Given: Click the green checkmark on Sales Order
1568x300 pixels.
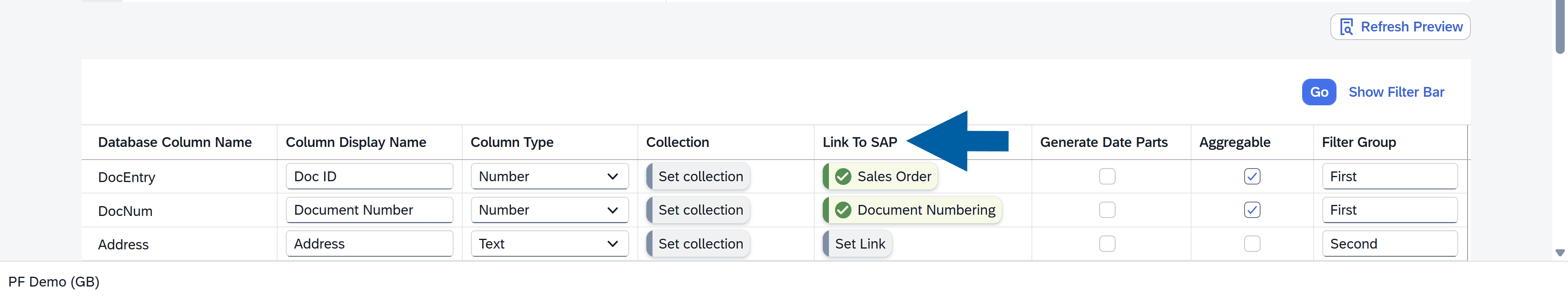Looking at the screenshot, I should (842, 176).
